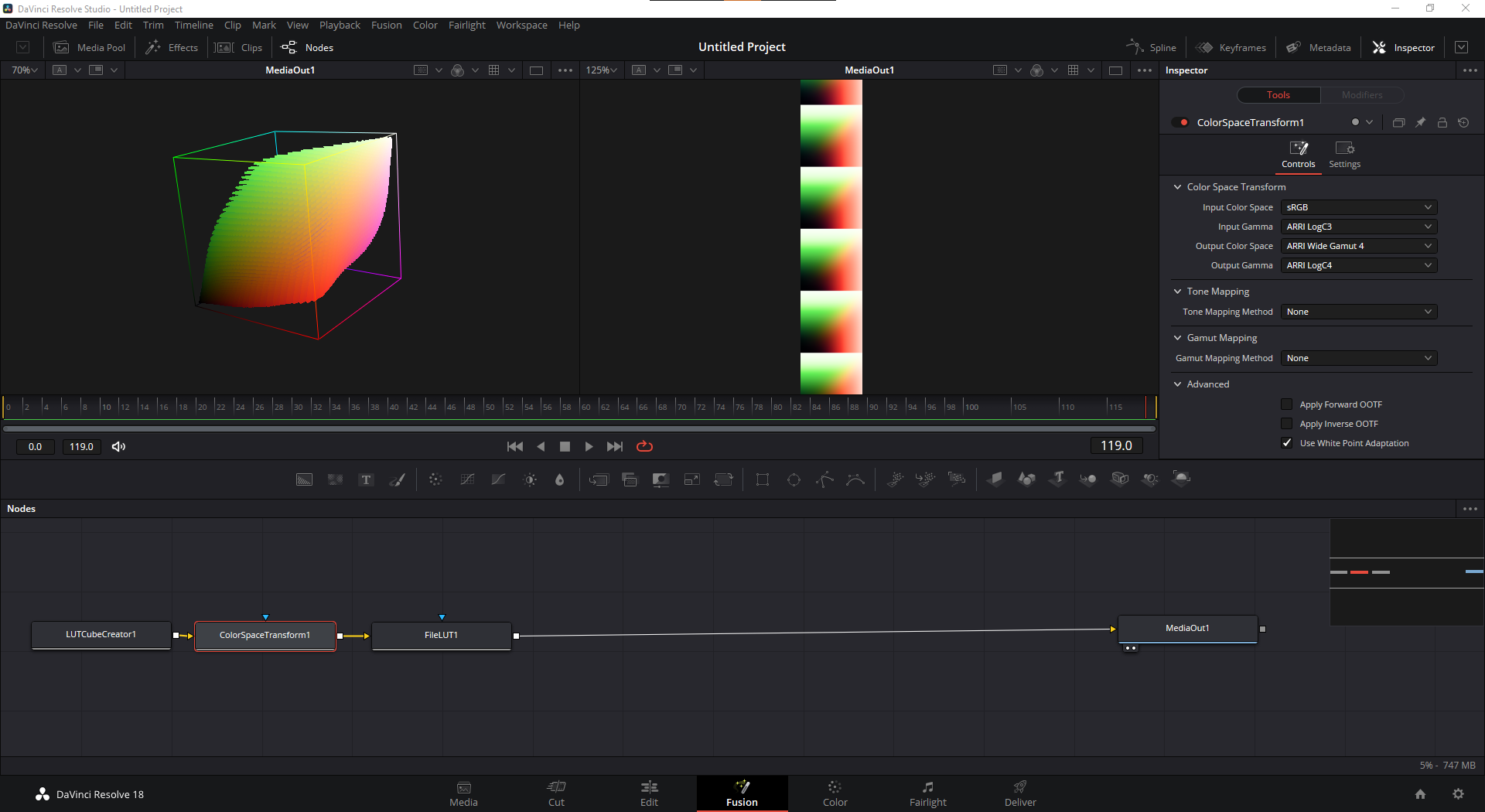Image resolution: width=1485 pixels, height=812 pixels.
Task: Toggle the Keyframes panel button
Action: coord(1231,47)
